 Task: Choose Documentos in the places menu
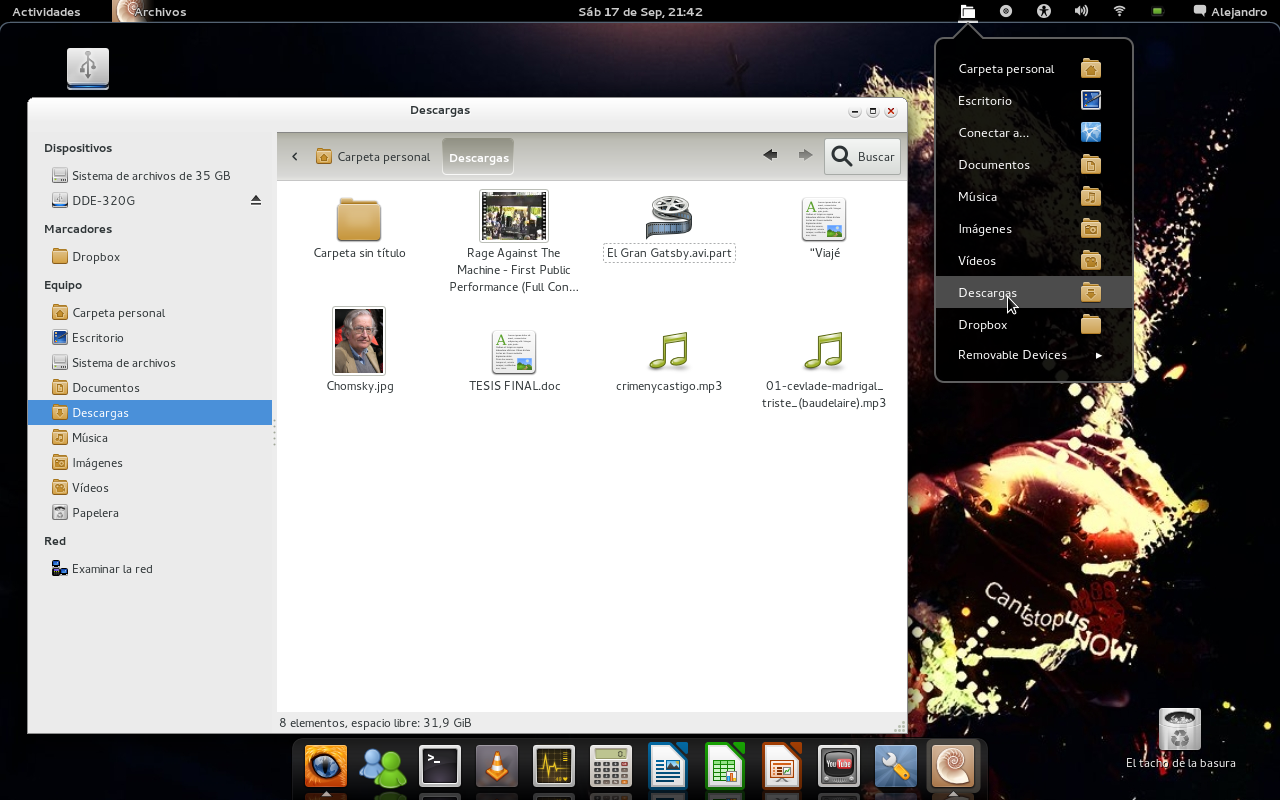(1034, 165)
